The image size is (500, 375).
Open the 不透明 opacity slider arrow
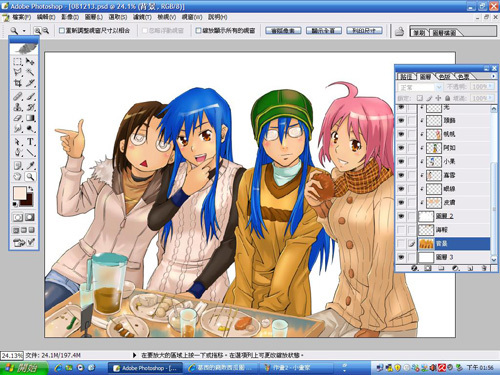pos(491,86)
